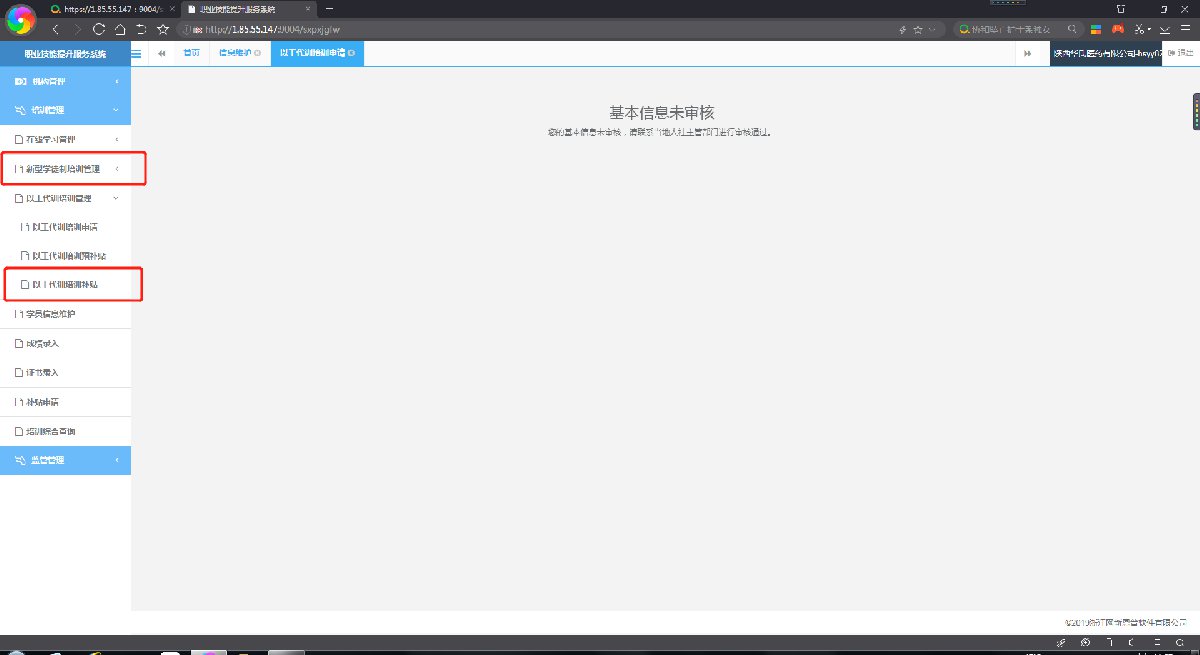Open 以工代训培训补贴 in the sidebar
Image resolution: width=1200 pixels, height=655 pixels.
(70, 285)
